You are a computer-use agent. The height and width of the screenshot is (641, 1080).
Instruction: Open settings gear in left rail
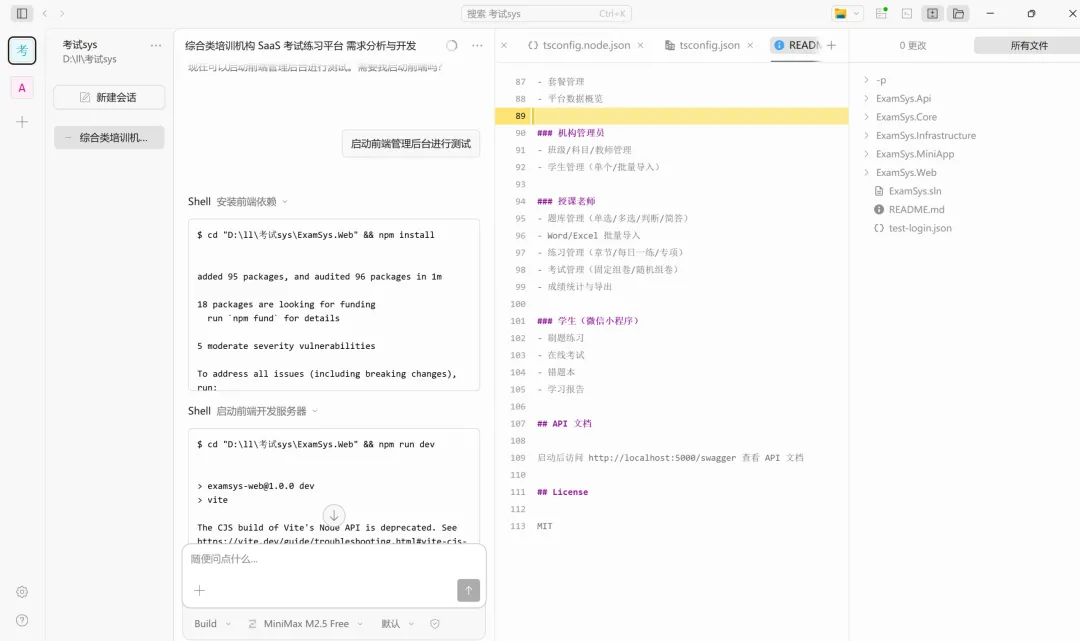(22, 591)
